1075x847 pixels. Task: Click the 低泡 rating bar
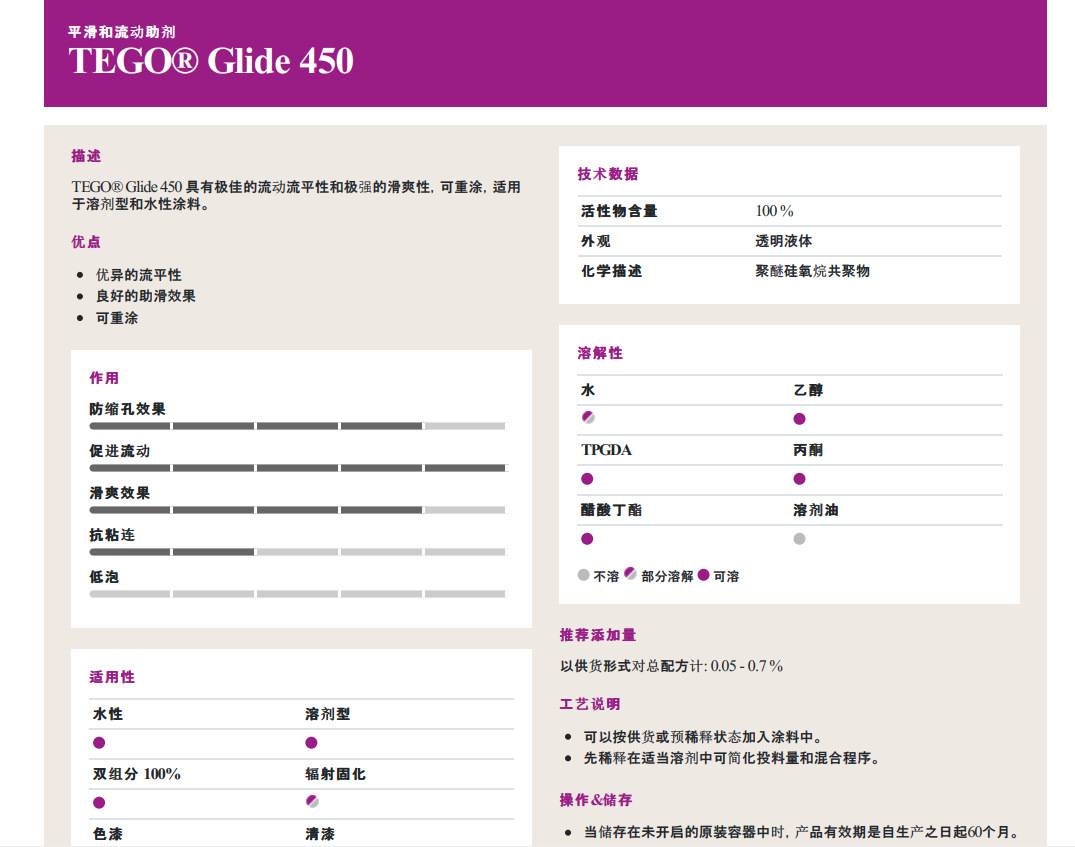(x=297, y=594)
